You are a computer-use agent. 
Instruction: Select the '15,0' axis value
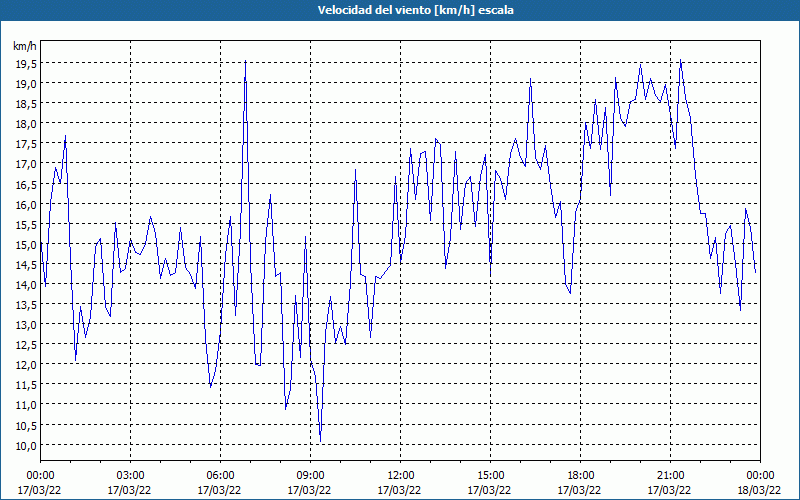point(25,244)
